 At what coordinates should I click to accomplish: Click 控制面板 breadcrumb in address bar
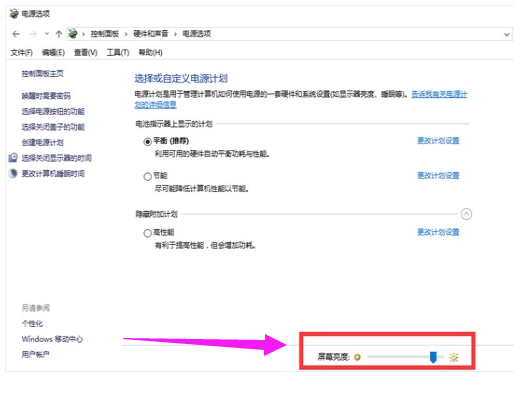click(105, 34)
